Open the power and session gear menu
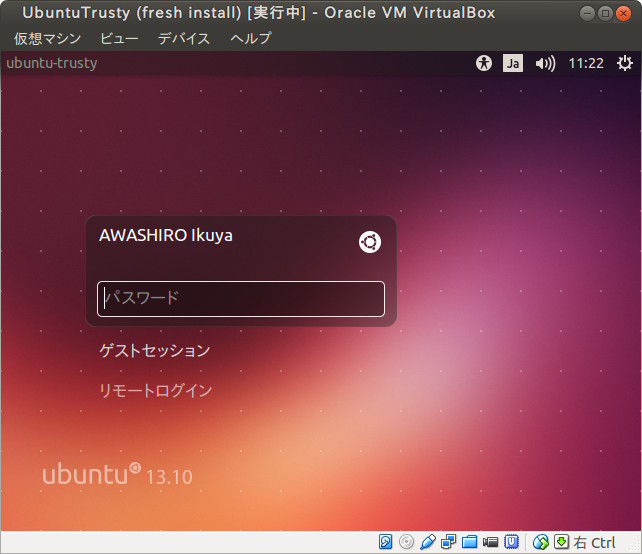Viewport: 642px width, 554px height. point(624,63)
